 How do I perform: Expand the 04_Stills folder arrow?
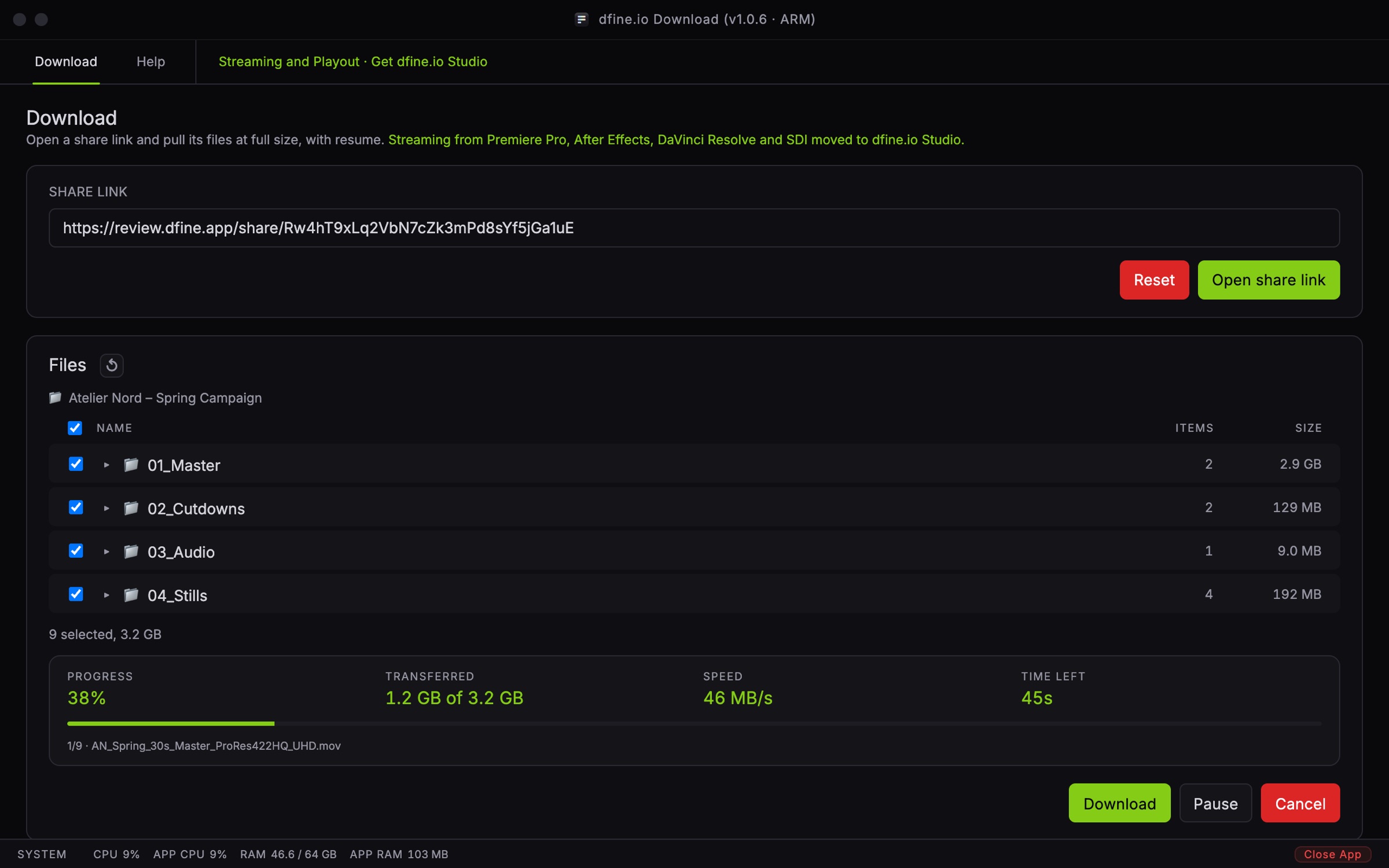pyautogui.click(x=106, y=595)
